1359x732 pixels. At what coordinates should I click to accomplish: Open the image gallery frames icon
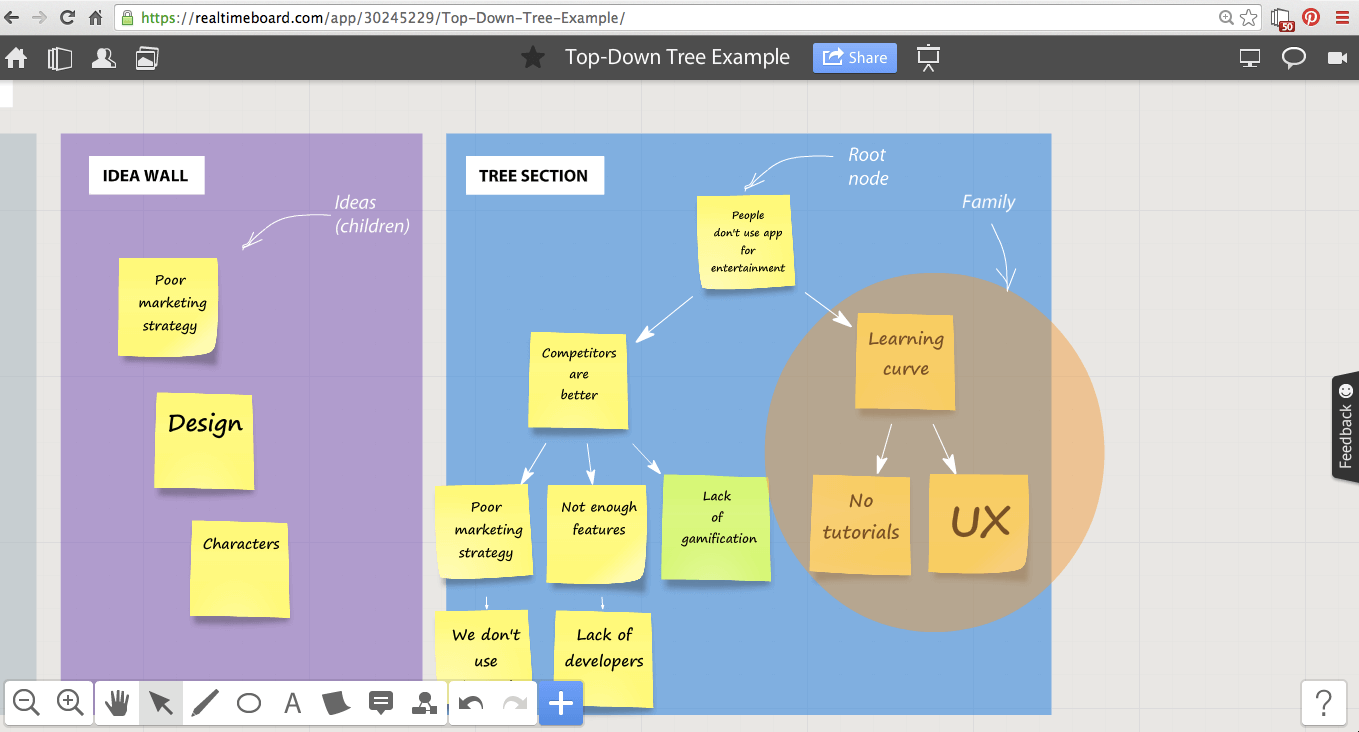click(147, 58)
